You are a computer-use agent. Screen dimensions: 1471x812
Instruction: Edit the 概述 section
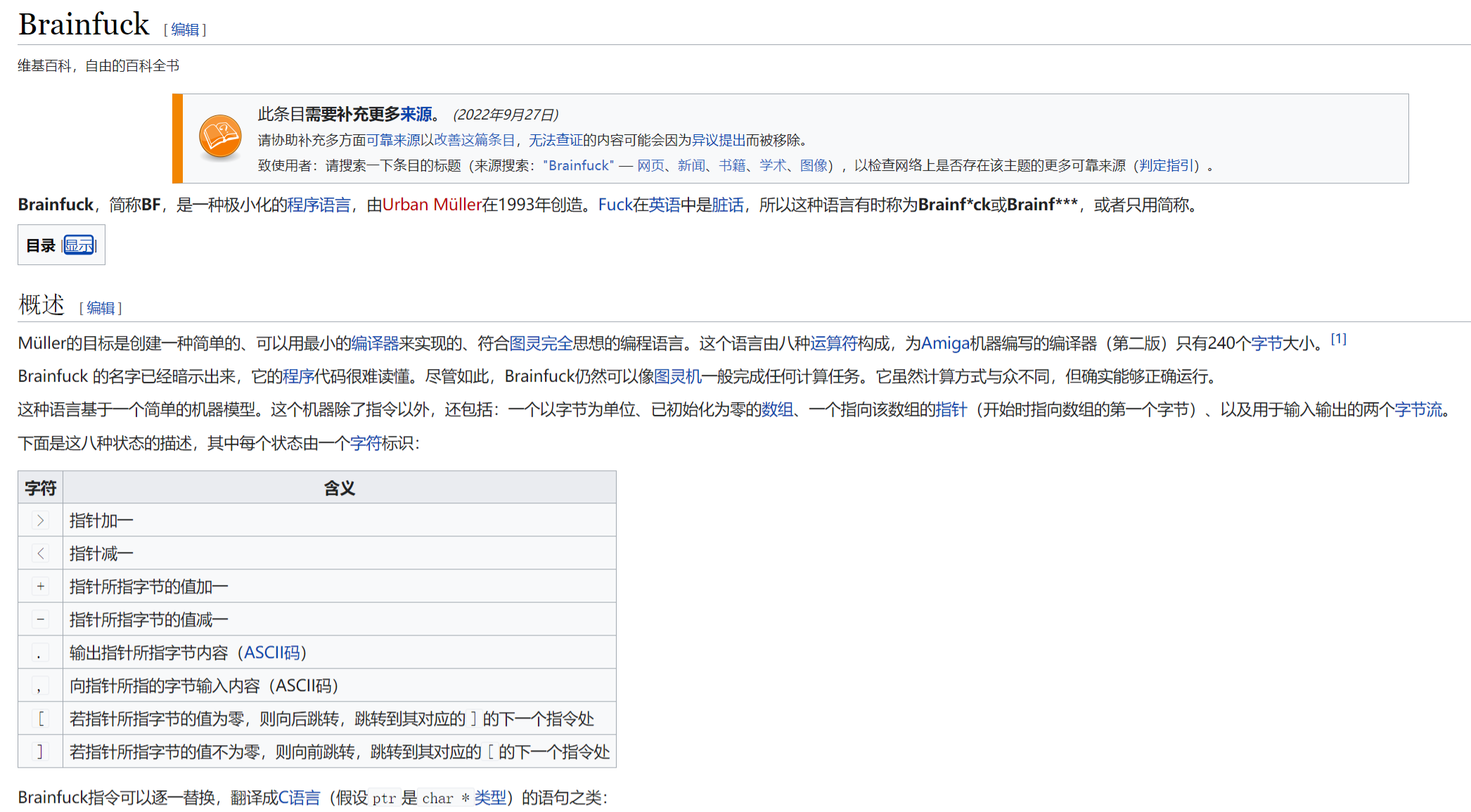click(x=101, y=308)
